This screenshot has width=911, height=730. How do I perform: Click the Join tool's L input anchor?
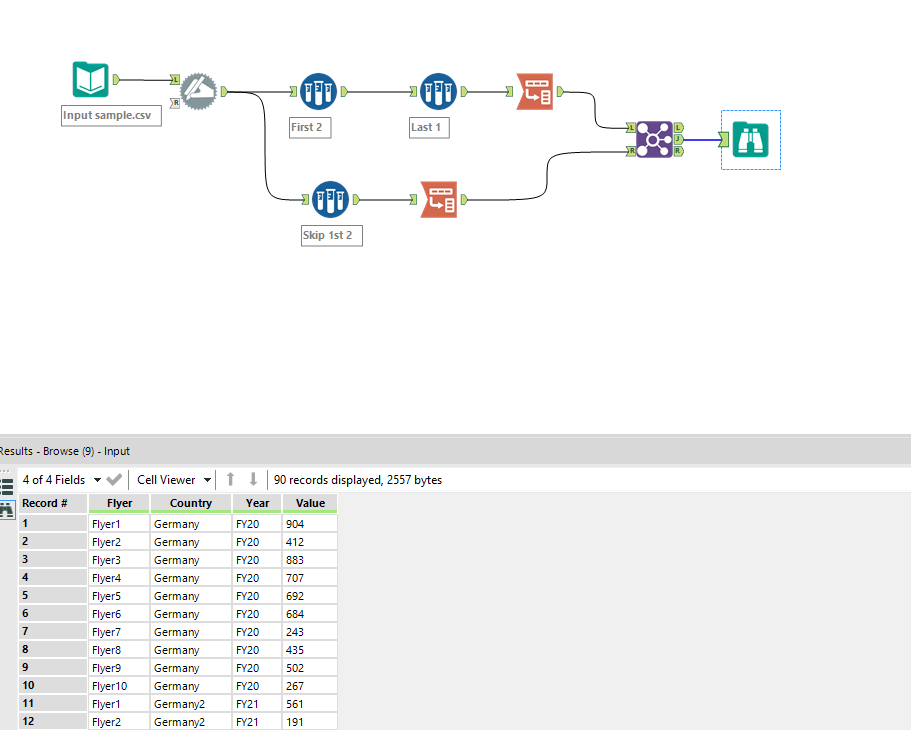[631, 127]
